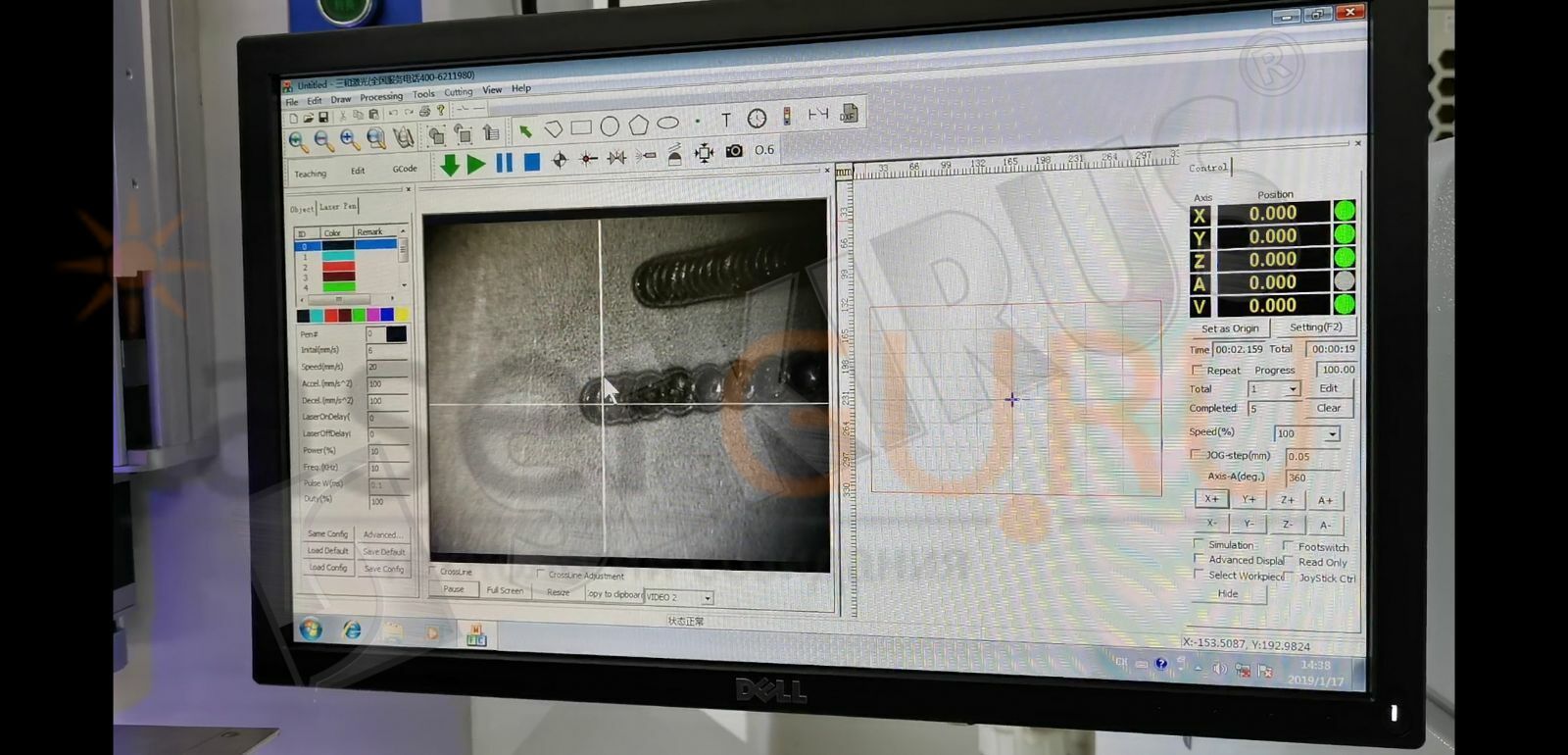The image size is (1568, 755).
Task: Click the blue Pause toolbar icon
Action: point(505,163)
